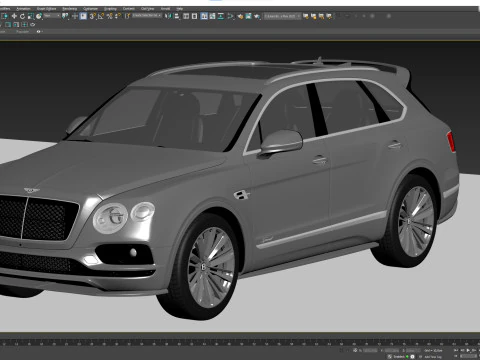Screen dimensions: 480x360
Task: Open the Material Editor
Action: [231, 16]
